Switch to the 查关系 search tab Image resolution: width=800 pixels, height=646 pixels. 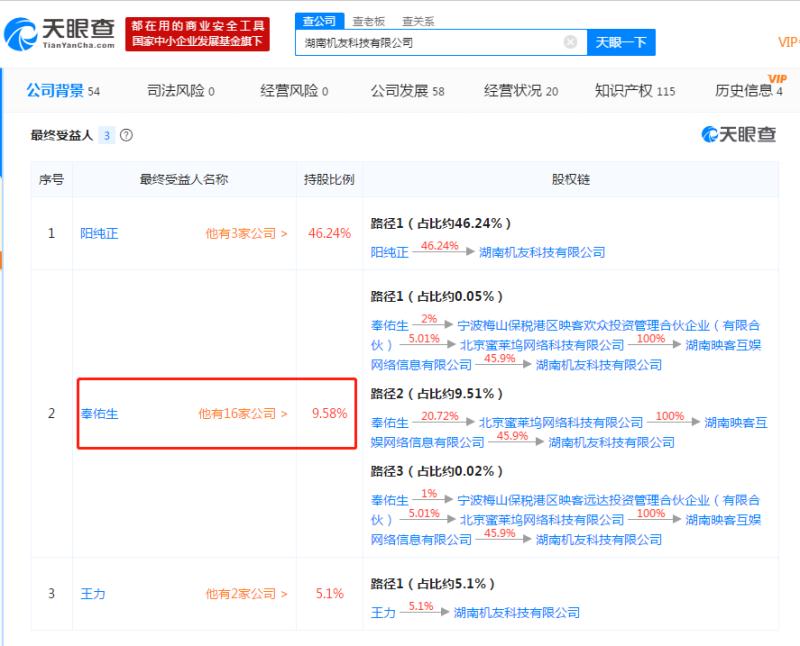point(418,21)
